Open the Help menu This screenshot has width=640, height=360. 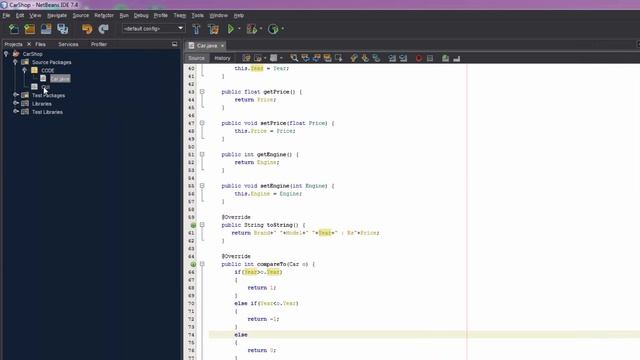click(239, 16)
